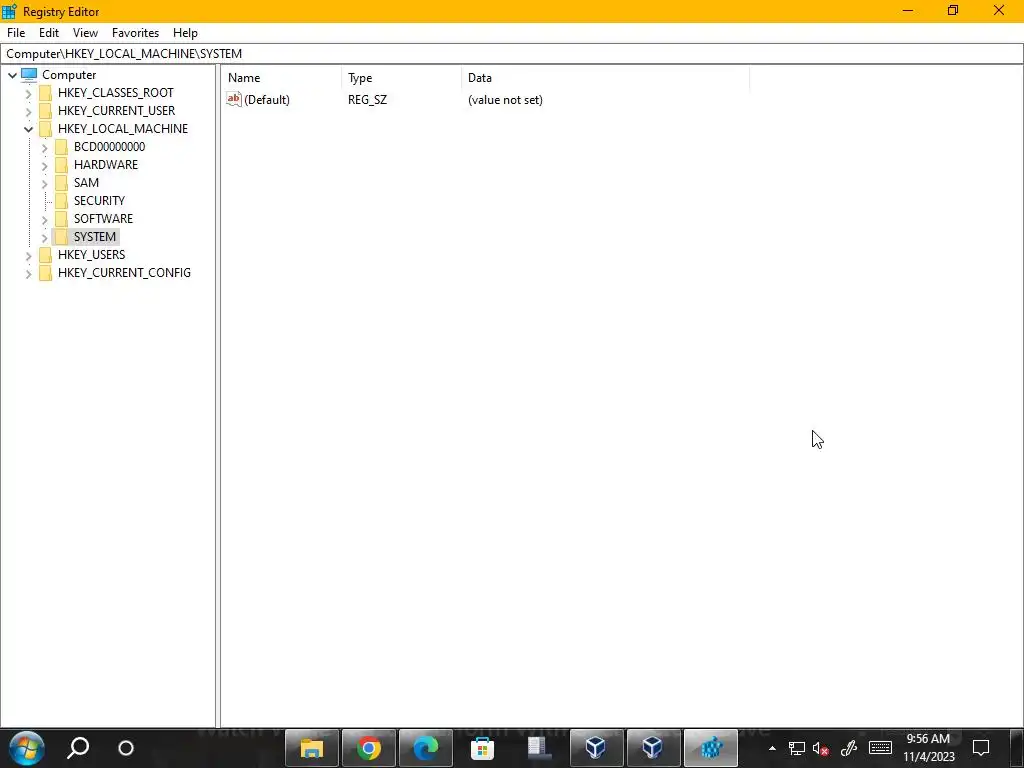
Task: Click the SAM folder icon
Action: (x=61, y=183)
